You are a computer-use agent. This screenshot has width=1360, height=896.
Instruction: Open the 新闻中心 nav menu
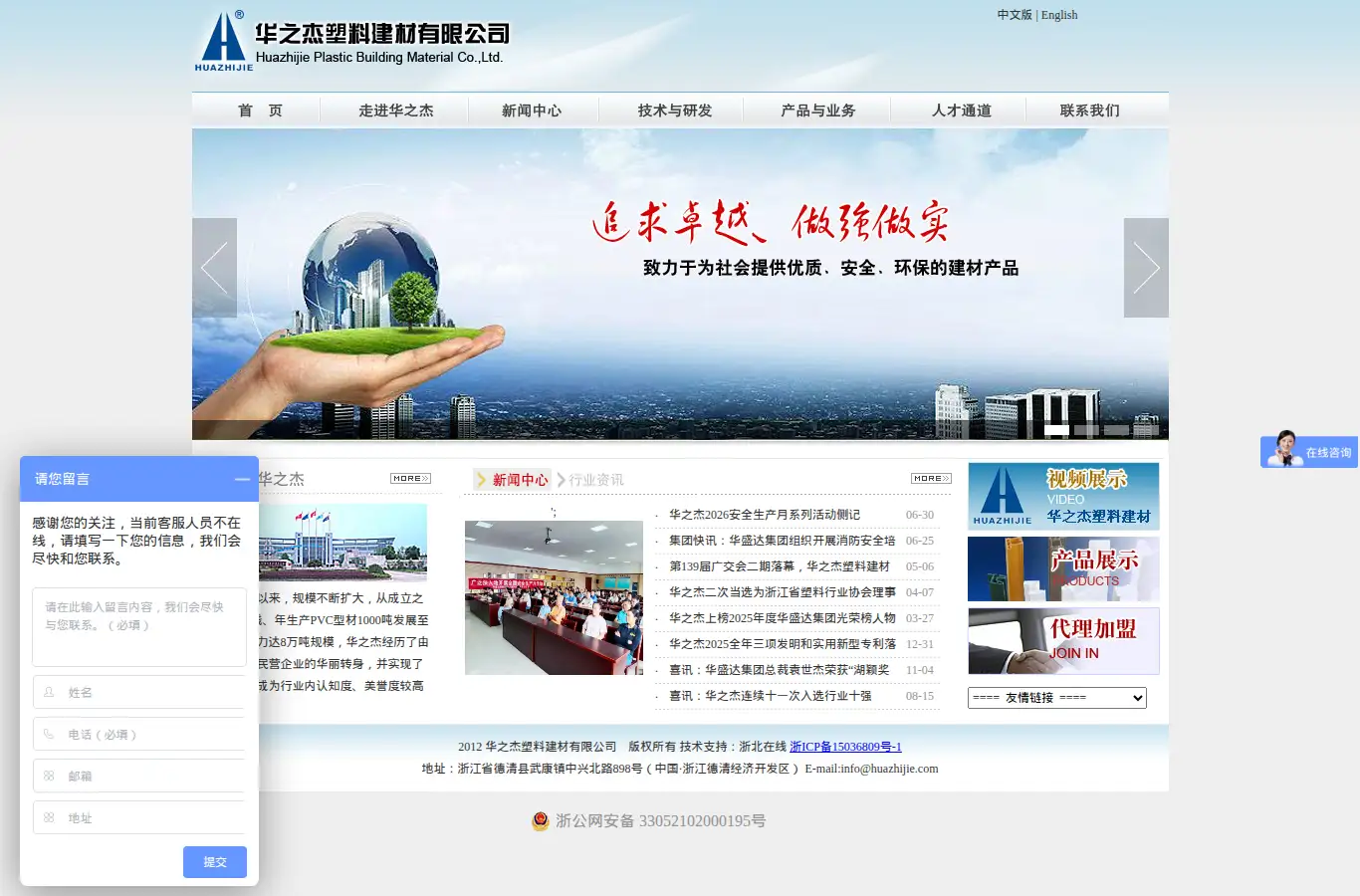[532, 111]
